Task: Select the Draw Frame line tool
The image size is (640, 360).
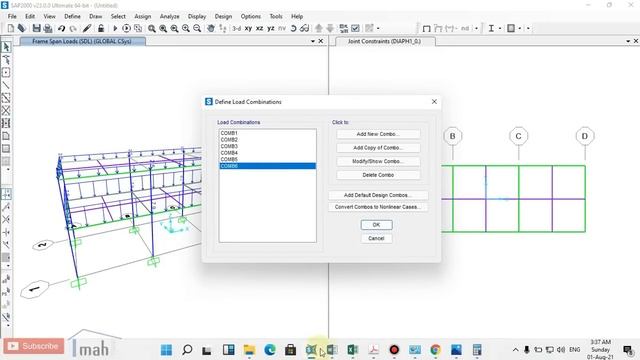Action: (6, 85)
